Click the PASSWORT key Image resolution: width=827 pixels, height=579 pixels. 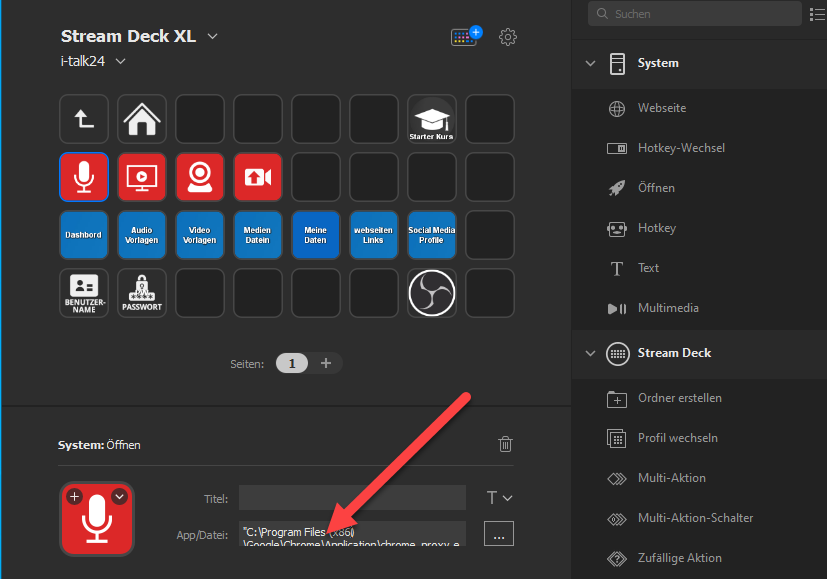click(x=142, y=293)
